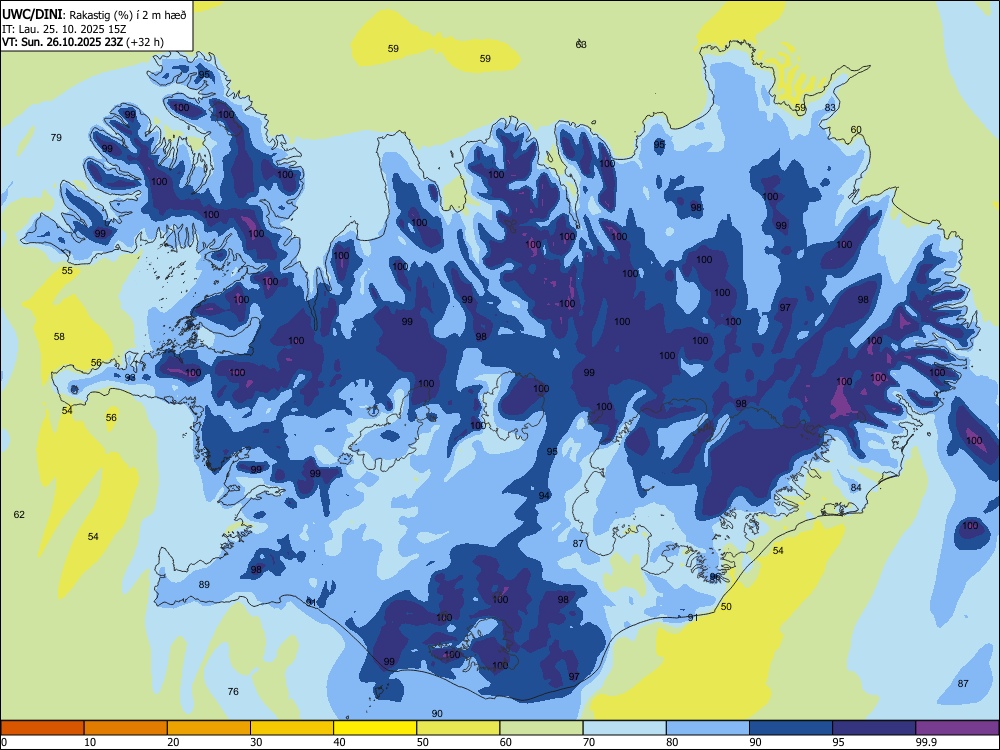Select the 10–20 orange legend swatch
The height and width of the screenshot is (750, 1000).
click(x=126, y=728)
